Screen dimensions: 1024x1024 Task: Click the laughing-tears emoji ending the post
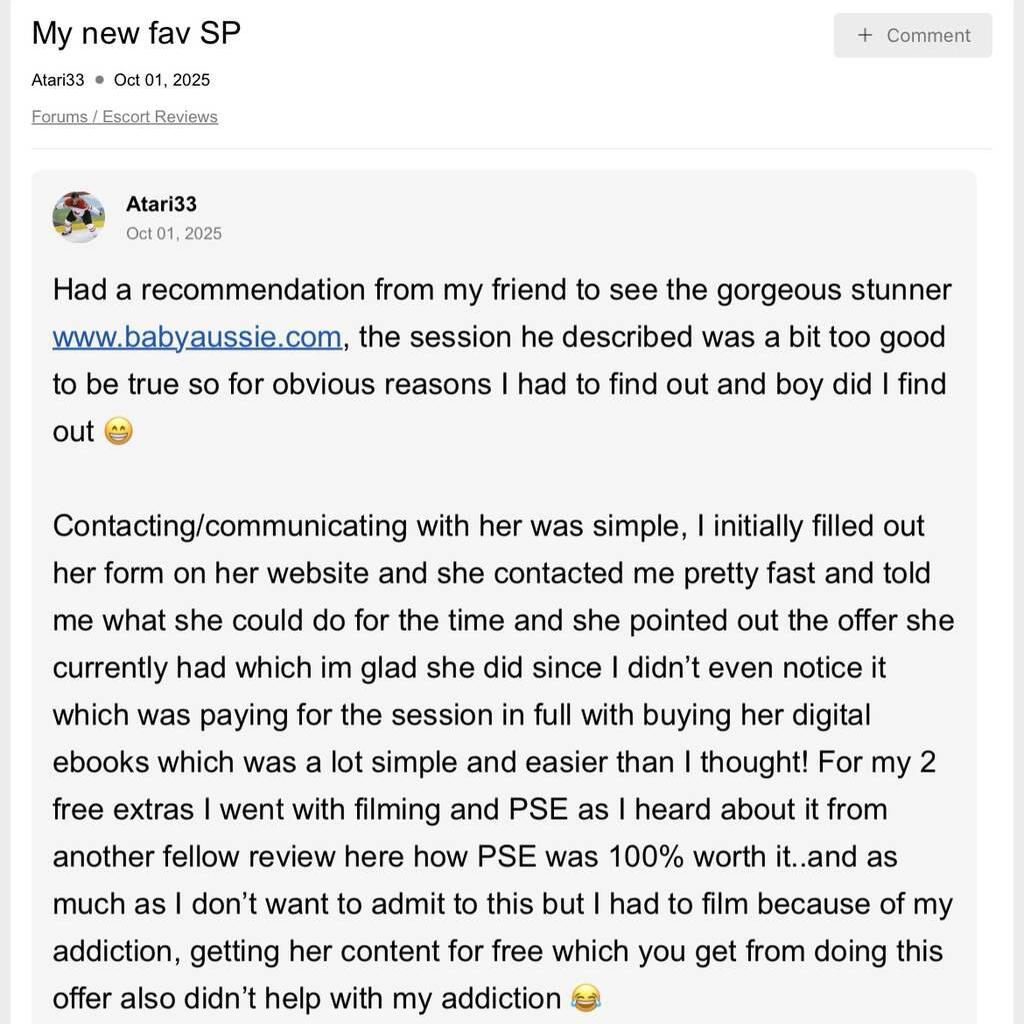[586, 998]
